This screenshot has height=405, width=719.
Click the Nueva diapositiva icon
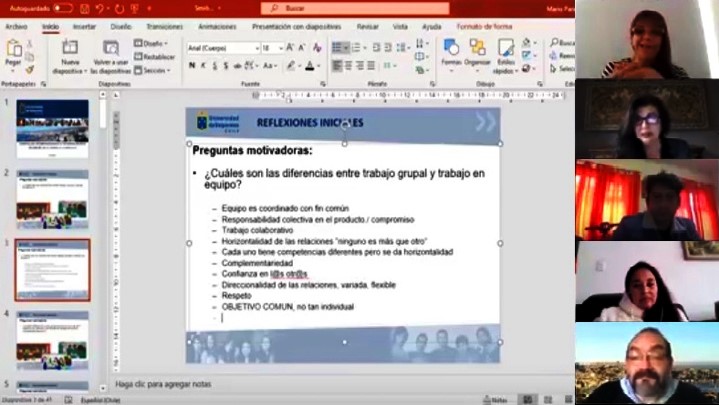pos(70,48)
